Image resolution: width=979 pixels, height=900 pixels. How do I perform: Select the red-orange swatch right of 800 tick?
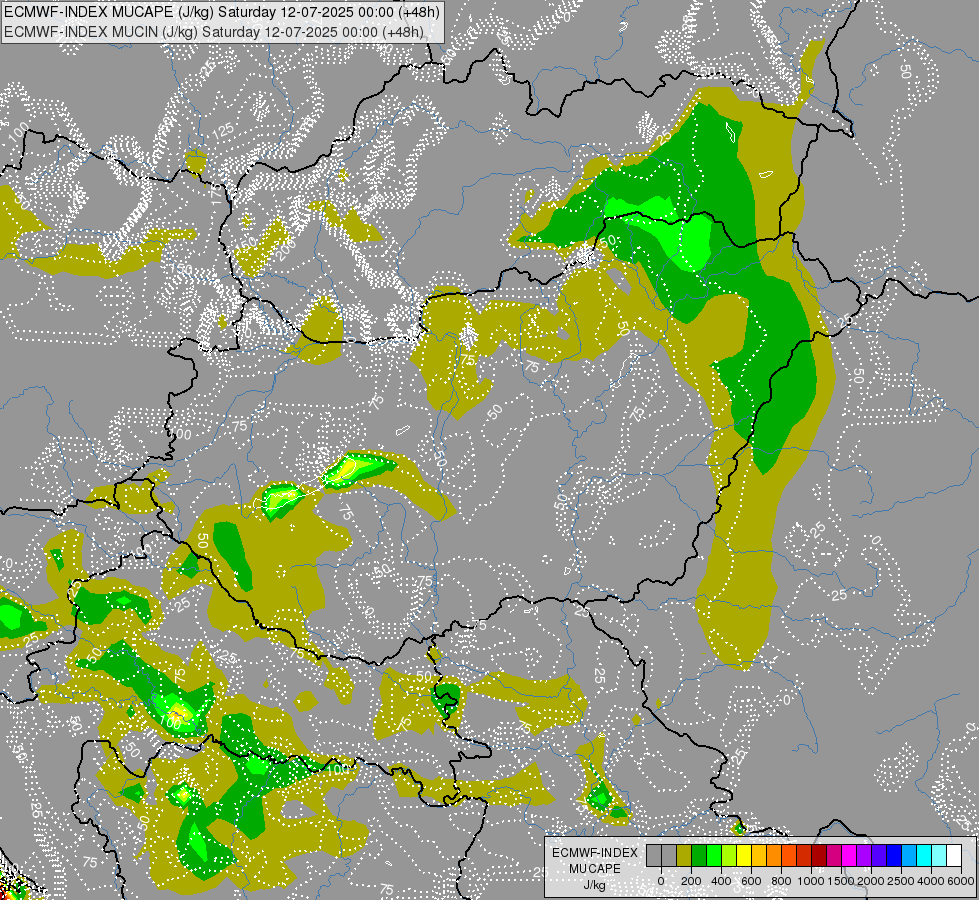click(x=789, y=856)
